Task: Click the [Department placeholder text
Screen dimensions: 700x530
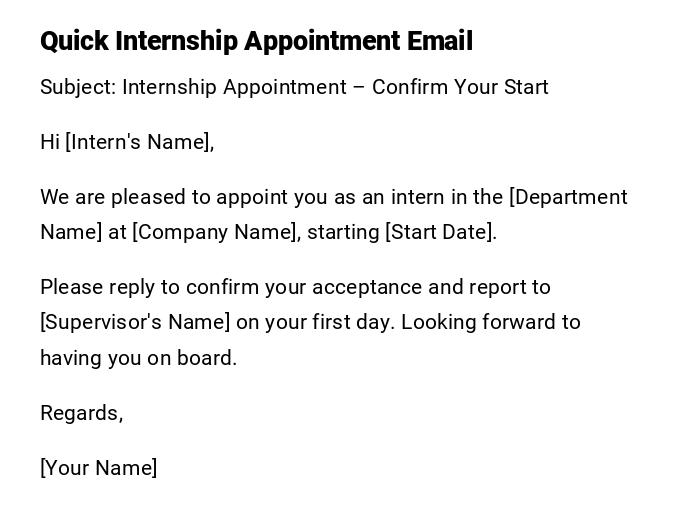Action: coord(568,198)
